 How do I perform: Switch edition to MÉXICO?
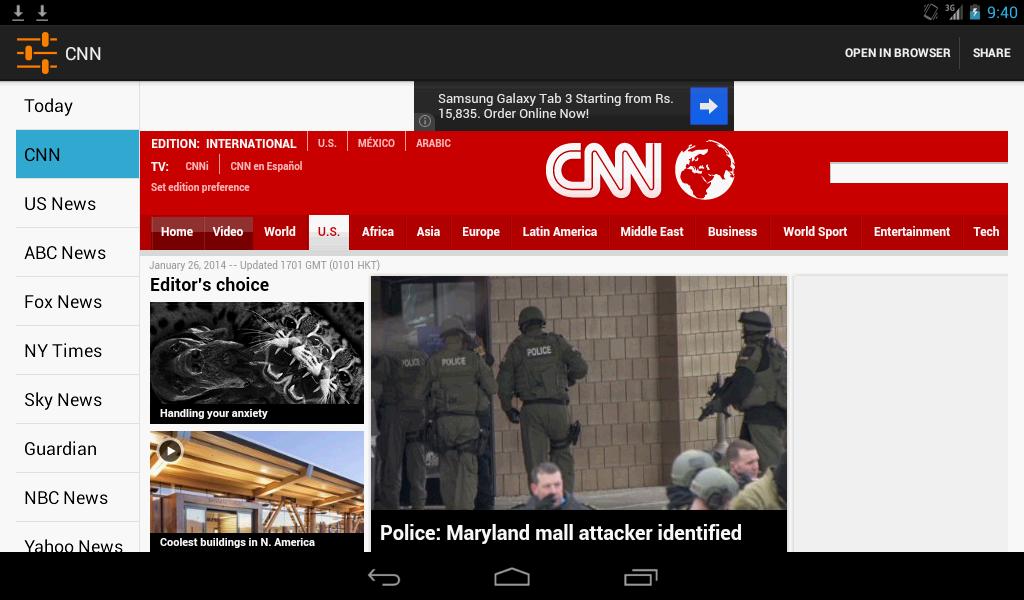(376, 143)
